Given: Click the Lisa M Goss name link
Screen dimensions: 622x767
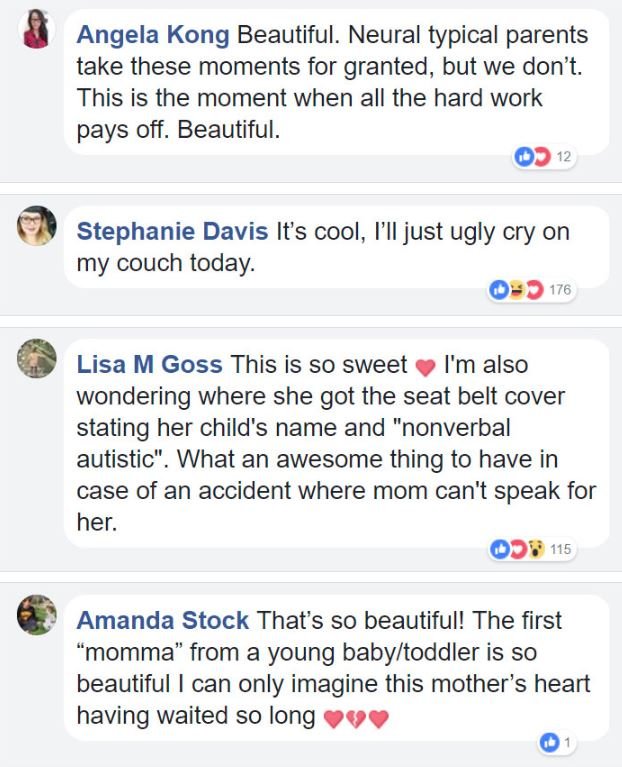Looking at the screenshot, I should [x=149, y=365].
